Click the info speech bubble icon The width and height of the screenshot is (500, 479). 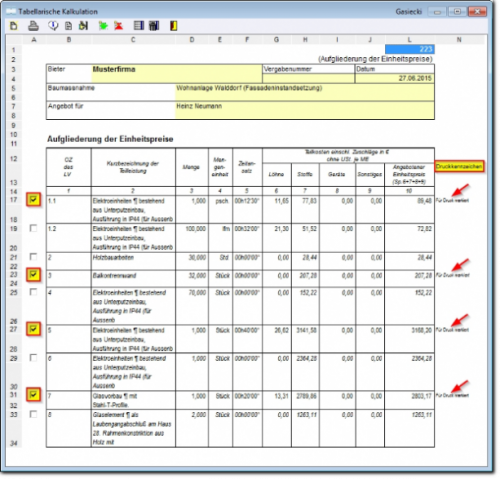point(53,26)
